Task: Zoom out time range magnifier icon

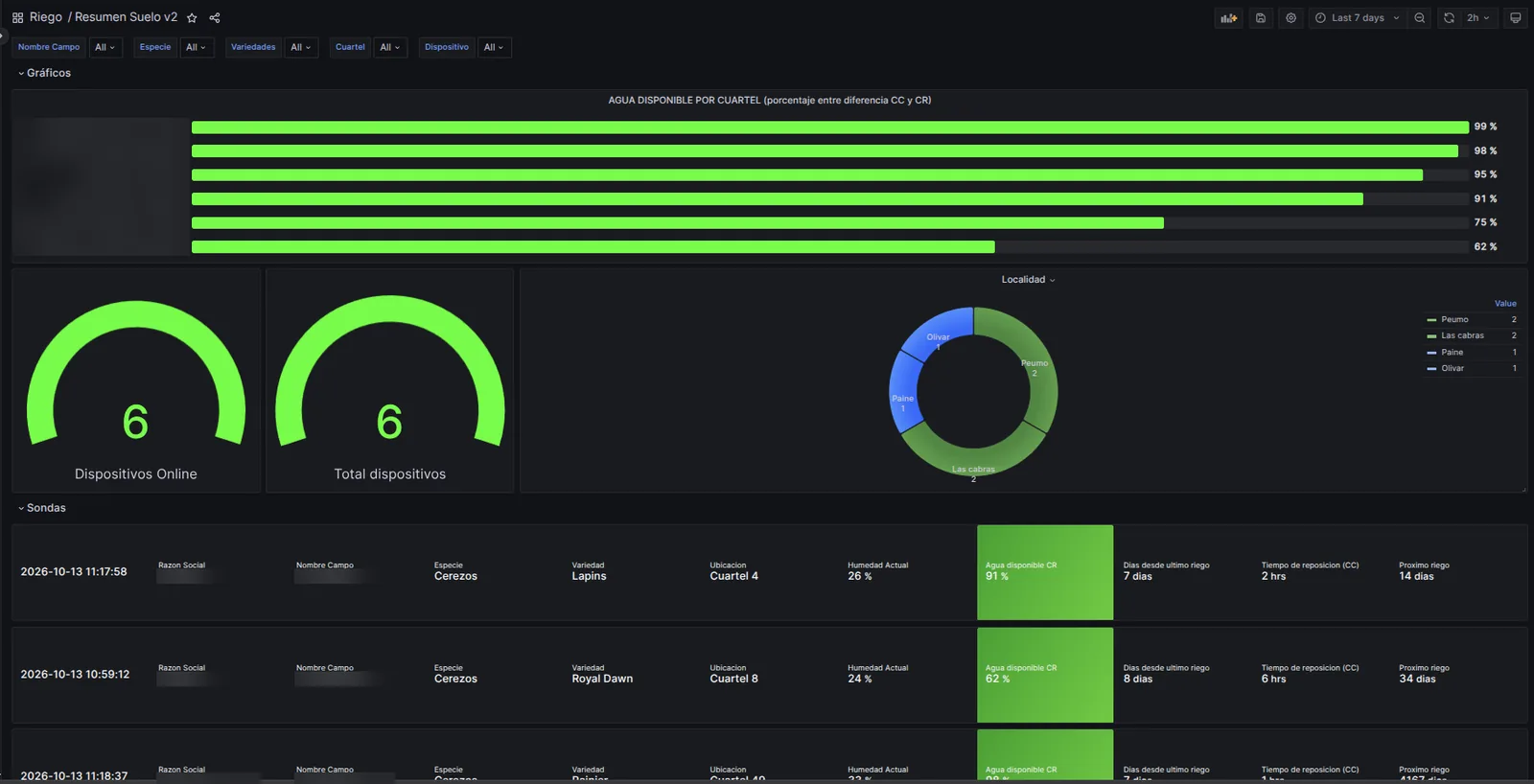Action: pyautogui.click(x=1420, y=18)
